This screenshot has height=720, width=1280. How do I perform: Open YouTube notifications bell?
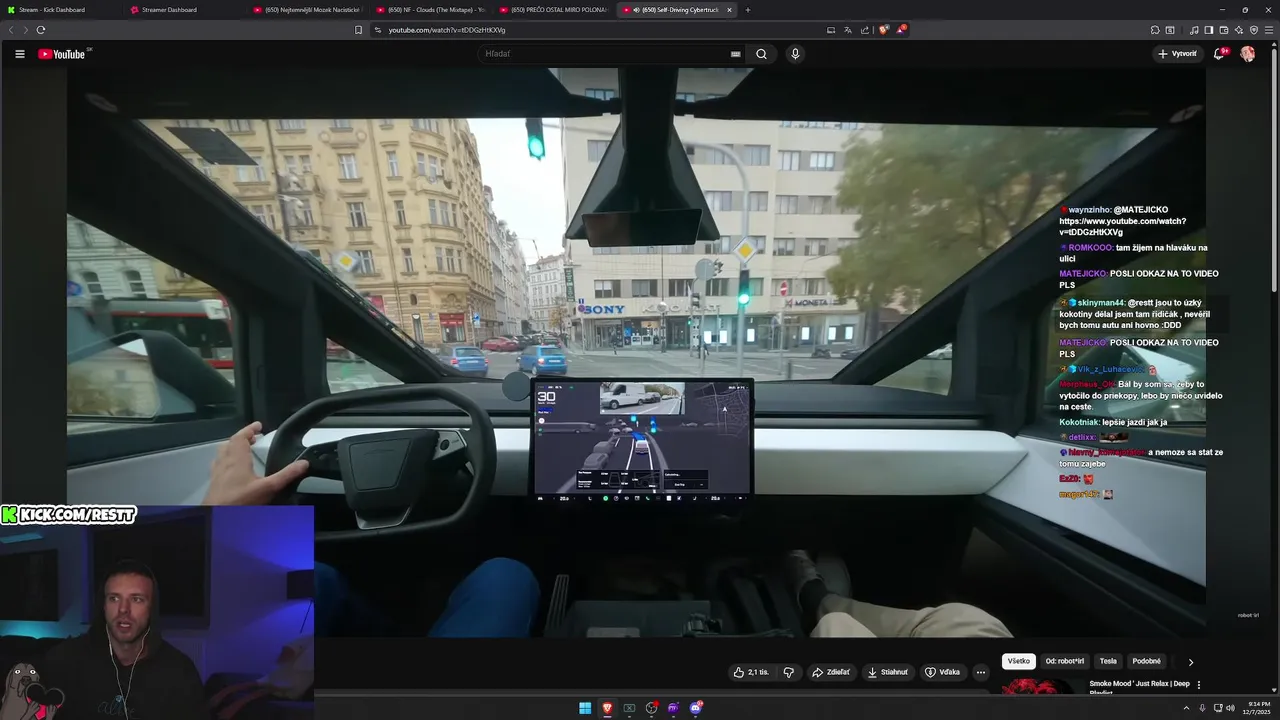(x=1219, y=54)
